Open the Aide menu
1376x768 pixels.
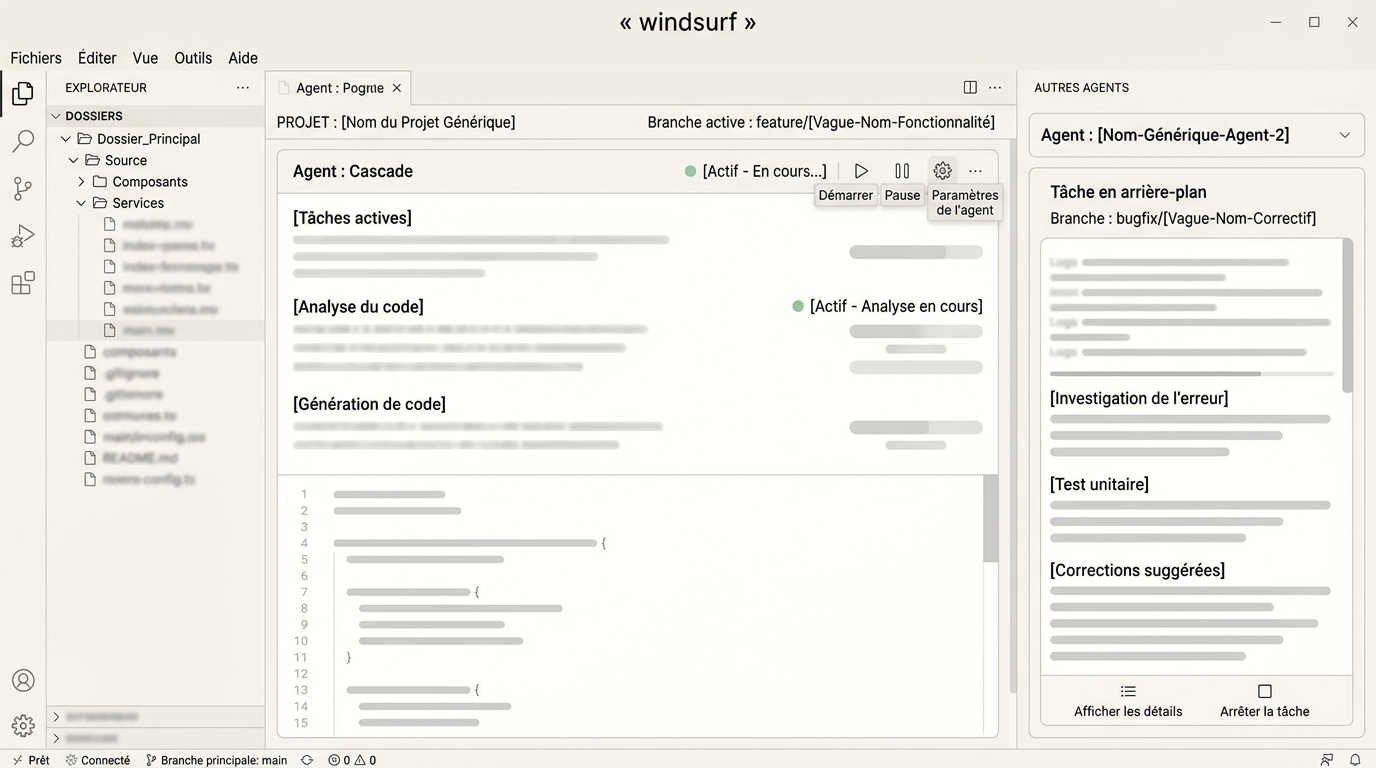tap(243, 58)
